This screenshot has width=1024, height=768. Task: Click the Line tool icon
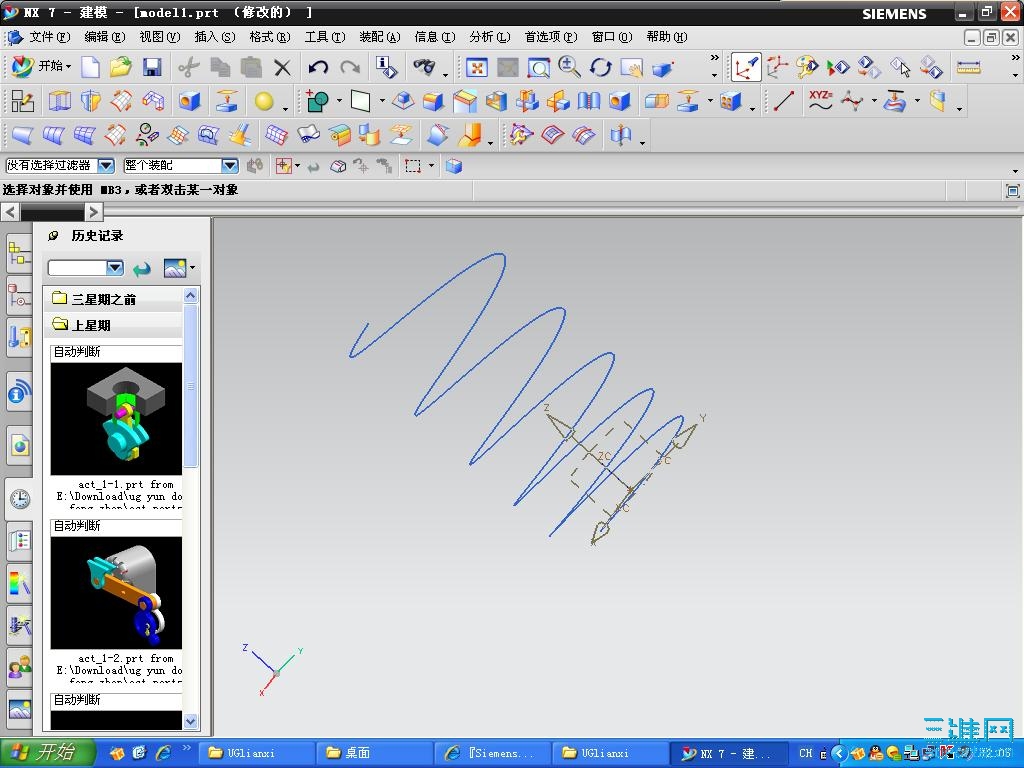coord(783,101)
